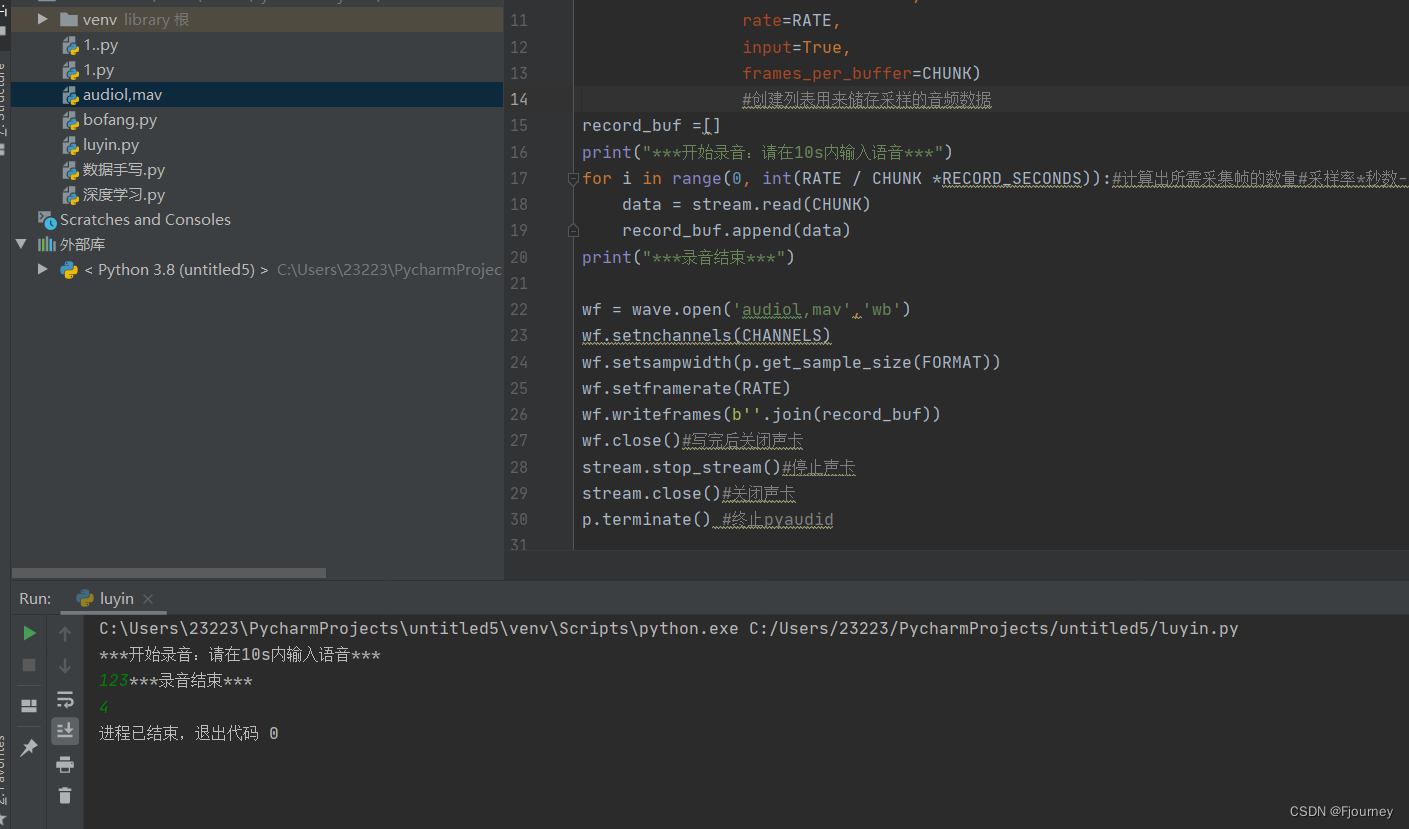Click the down arrow in Run console
1409x829 pixels.
pos(65,665)
